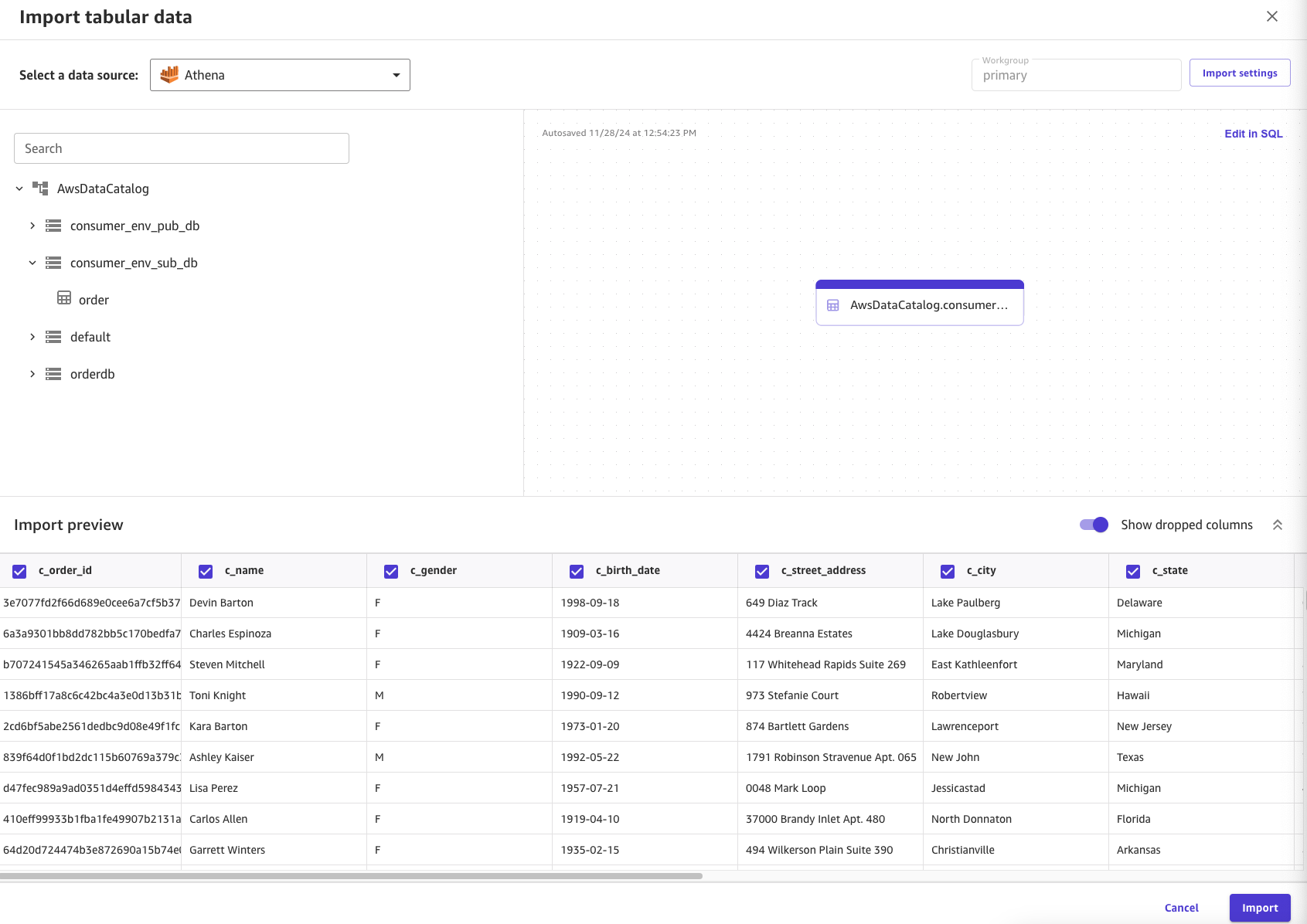Open the data source dropdown
The height and width of the screenshot is (924, 1307).
280,75
